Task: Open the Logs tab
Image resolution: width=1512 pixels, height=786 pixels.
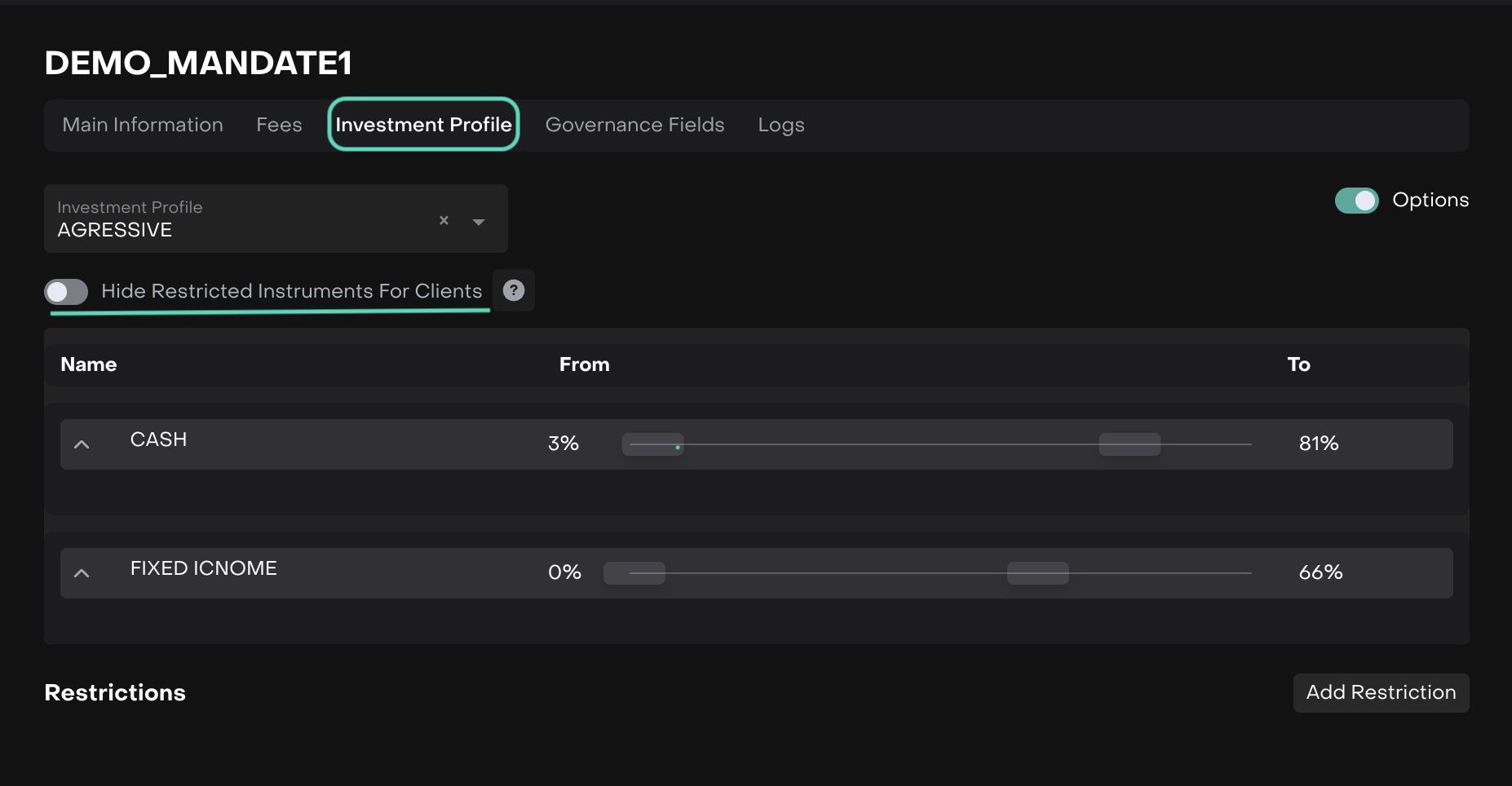Action: [780, 125]
